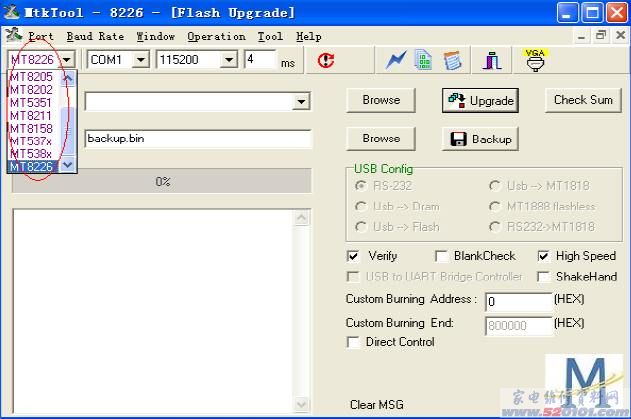This screenshot has height=419, width=631.
Task: Click Browse button next to Backup
Action: coord(381,138)
